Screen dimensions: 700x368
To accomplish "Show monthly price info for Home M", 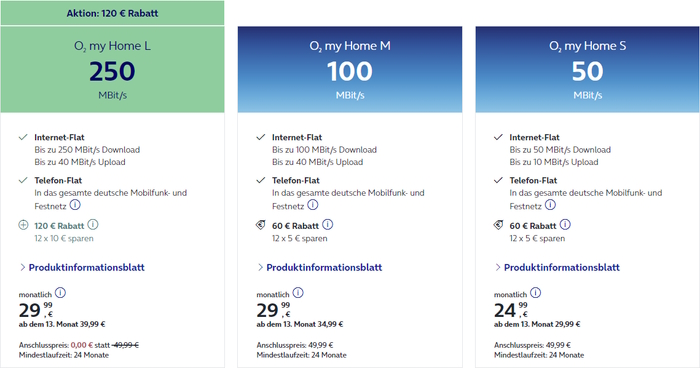I will [x=298, y=293].
